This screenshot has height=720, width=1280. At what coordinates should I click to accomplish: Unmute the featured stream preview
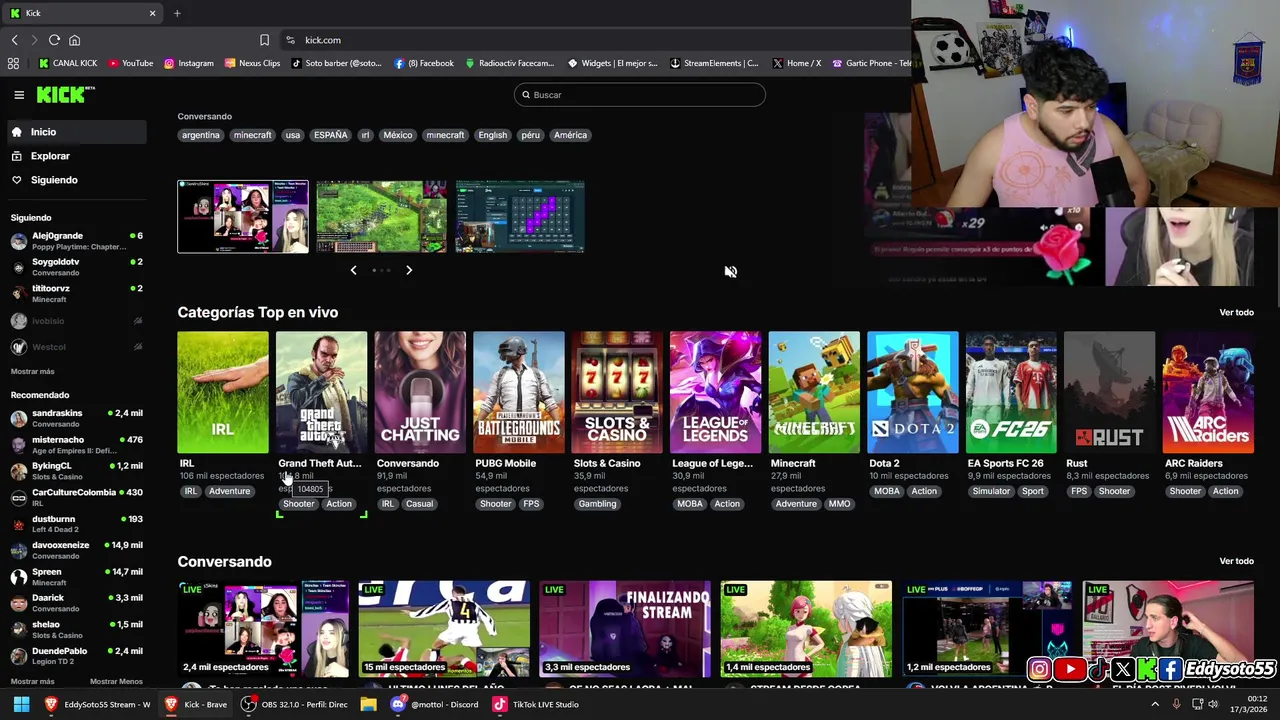click(731, 272)
